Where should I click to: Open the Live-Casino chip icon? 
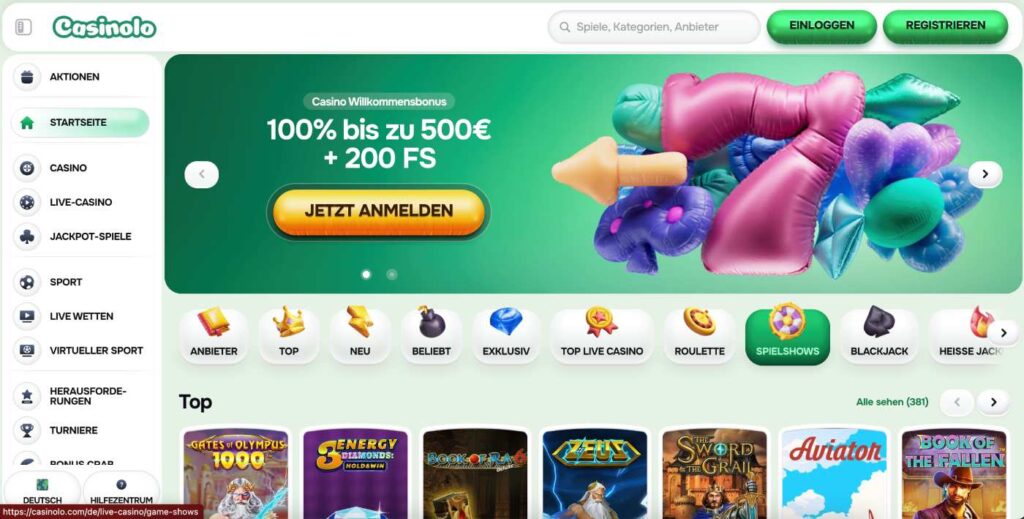coord(27,202)
